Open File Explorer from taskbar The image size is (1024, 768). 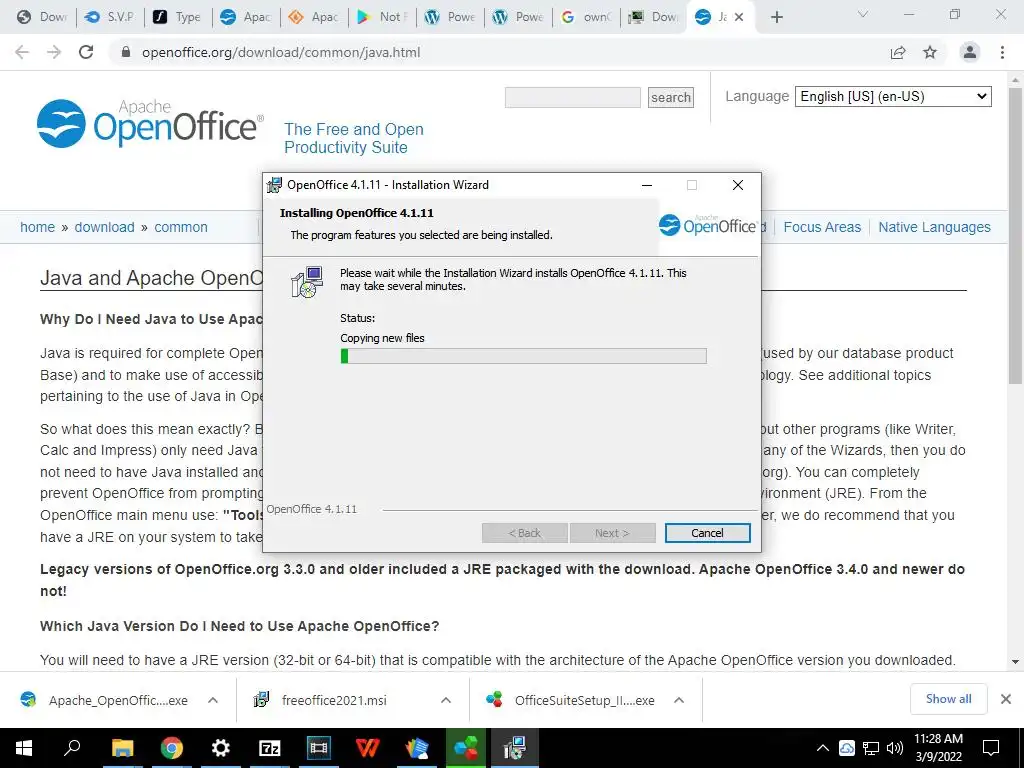point(122,748)
